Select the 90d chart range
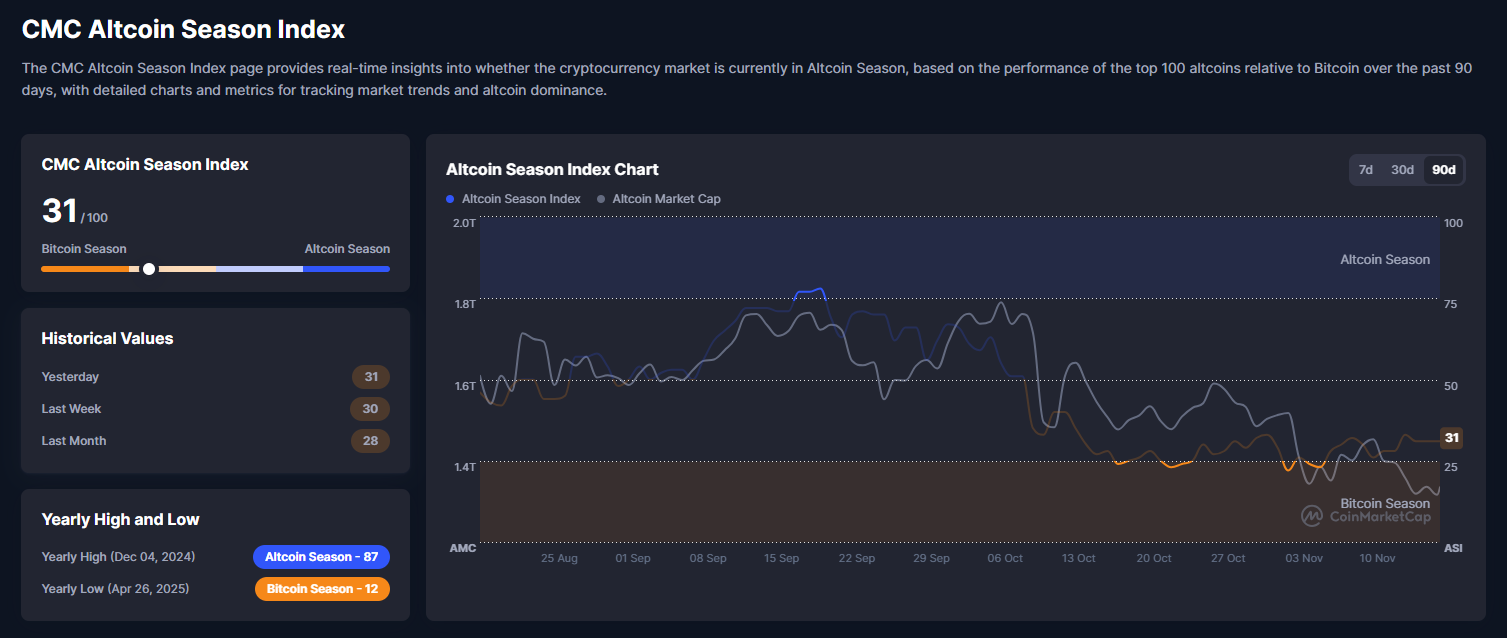The image size is (1507, 638). point(1444,170)
